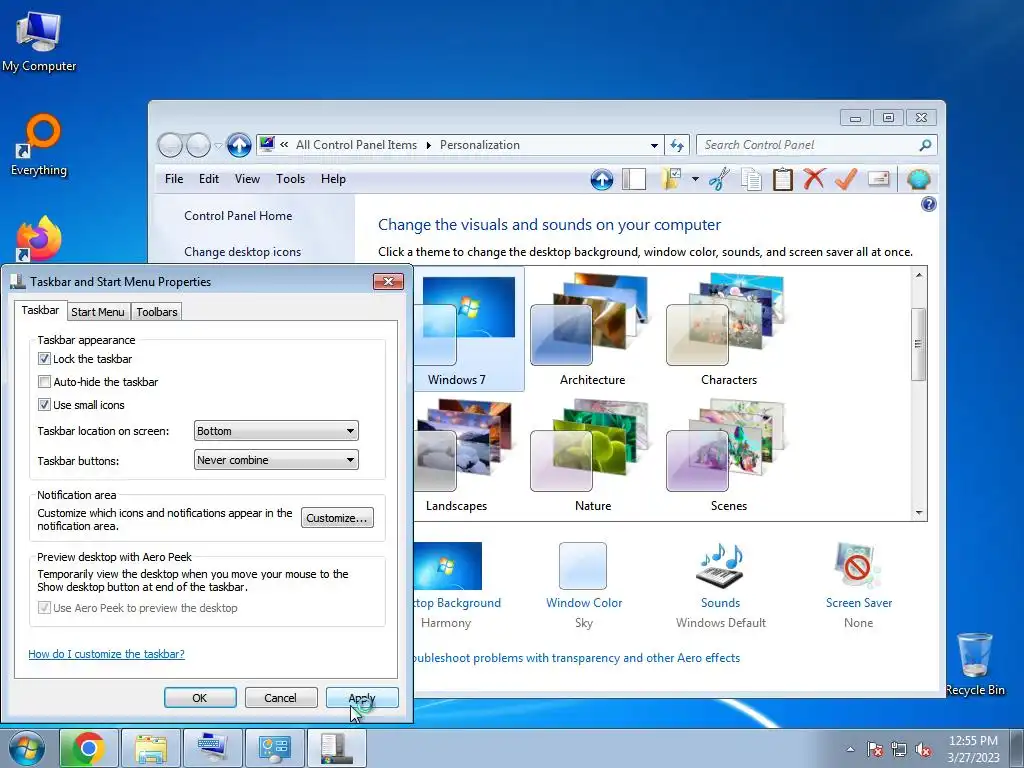
Task: Open How do I customize the taskbar link
Action: click(106, 654)
